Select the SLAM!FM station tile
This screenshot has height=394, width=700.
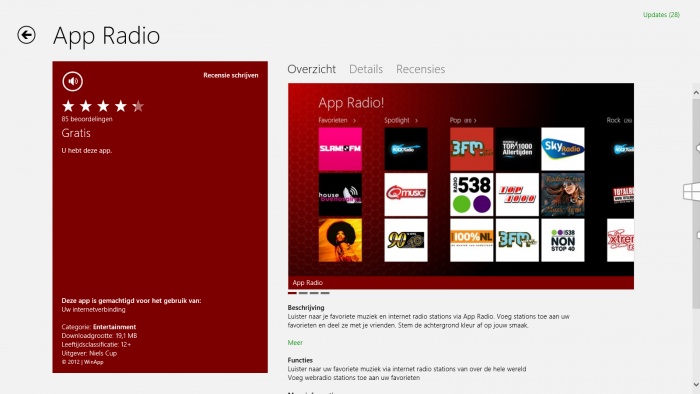click(340, 149)
